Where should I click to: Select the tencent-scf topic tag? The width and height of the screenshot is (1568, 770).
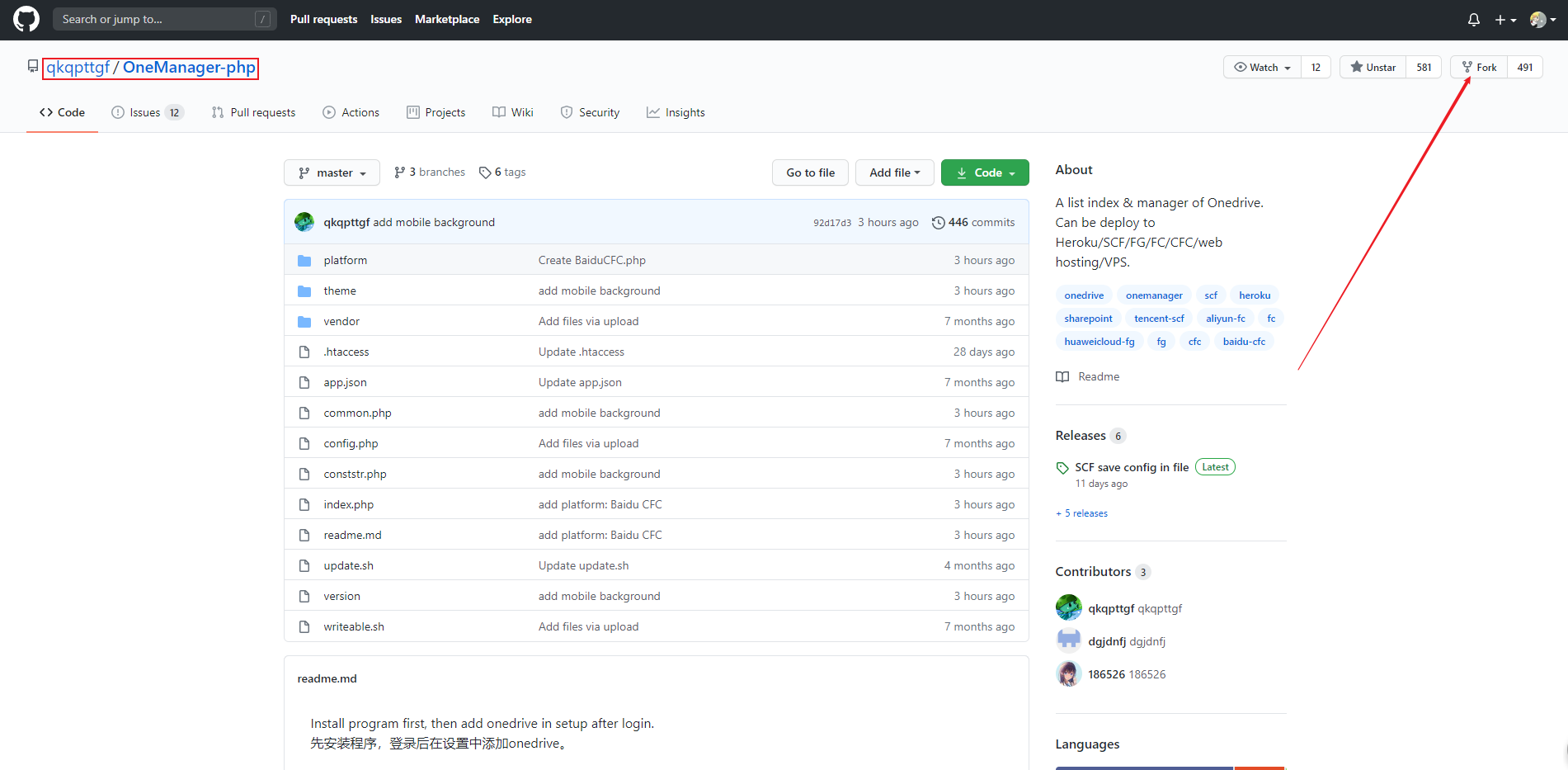coord(1159,319)
